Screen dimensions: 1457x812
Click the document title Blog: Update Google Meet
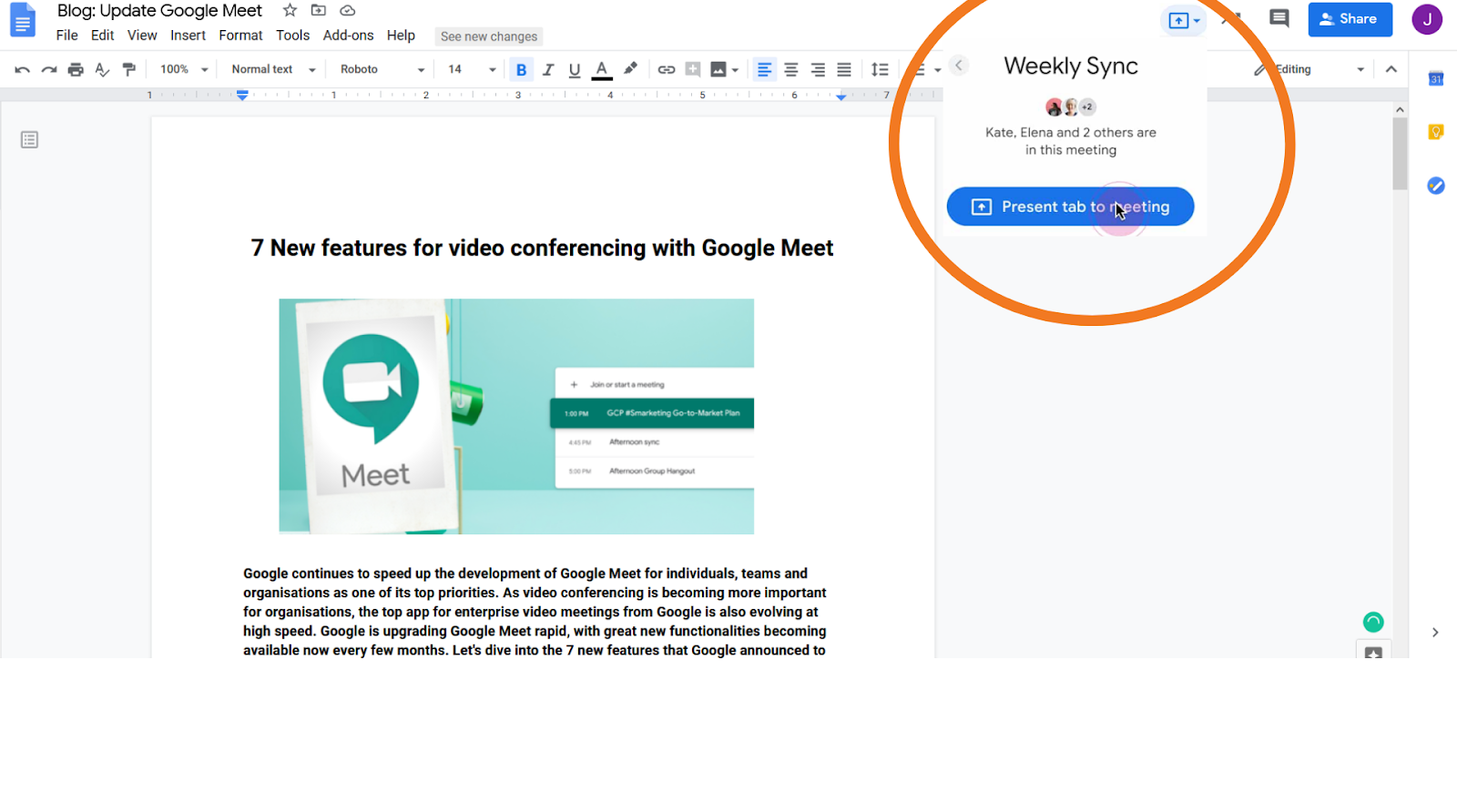point(159,11)
